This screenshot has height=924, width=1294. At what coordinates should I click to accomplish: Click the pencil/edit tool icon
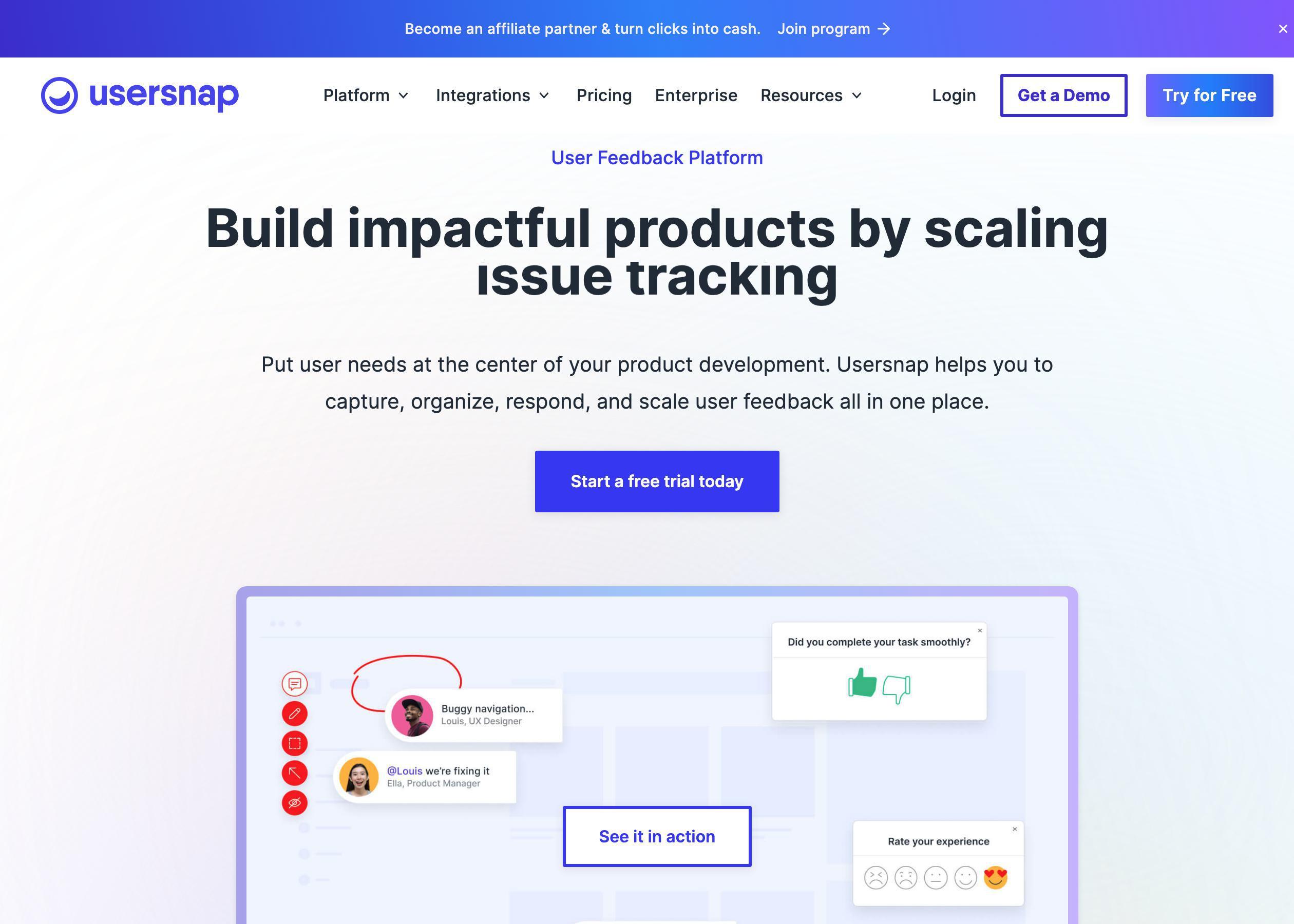click(x=294, y=714)
